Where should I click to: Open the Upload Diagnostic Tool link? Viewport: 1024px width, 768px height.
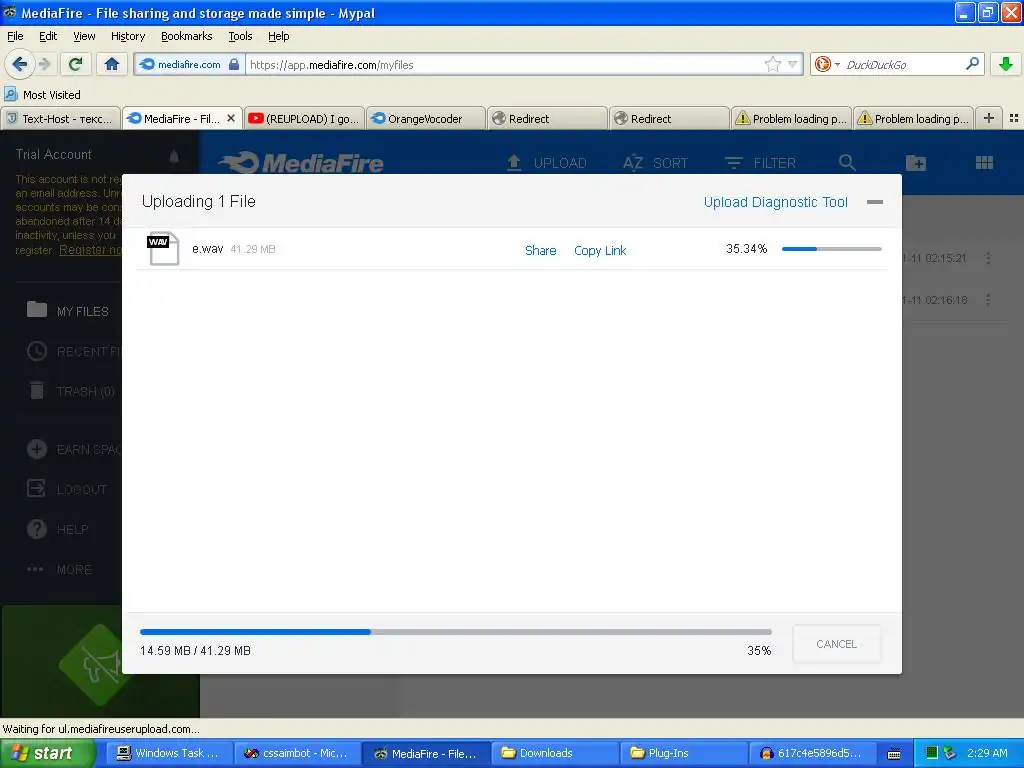(775, 202)
